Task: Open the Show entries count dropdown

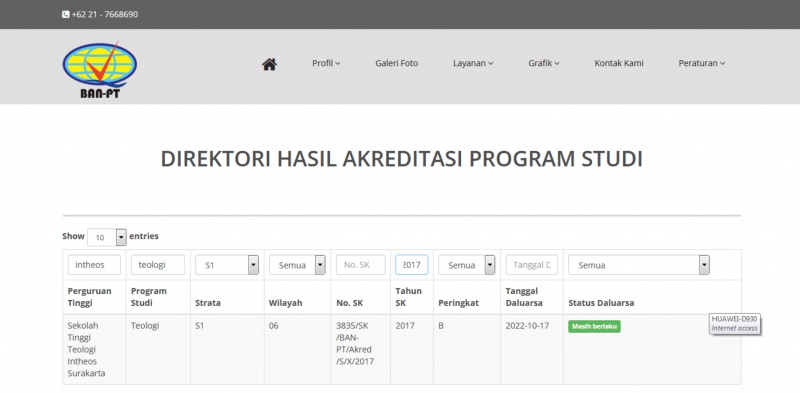Action: pos(107,237)
